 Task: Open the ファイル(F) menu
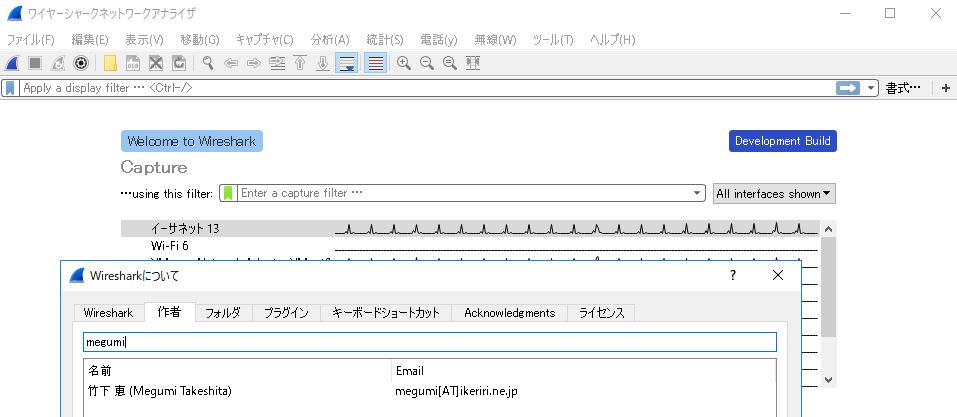point(31,40)
